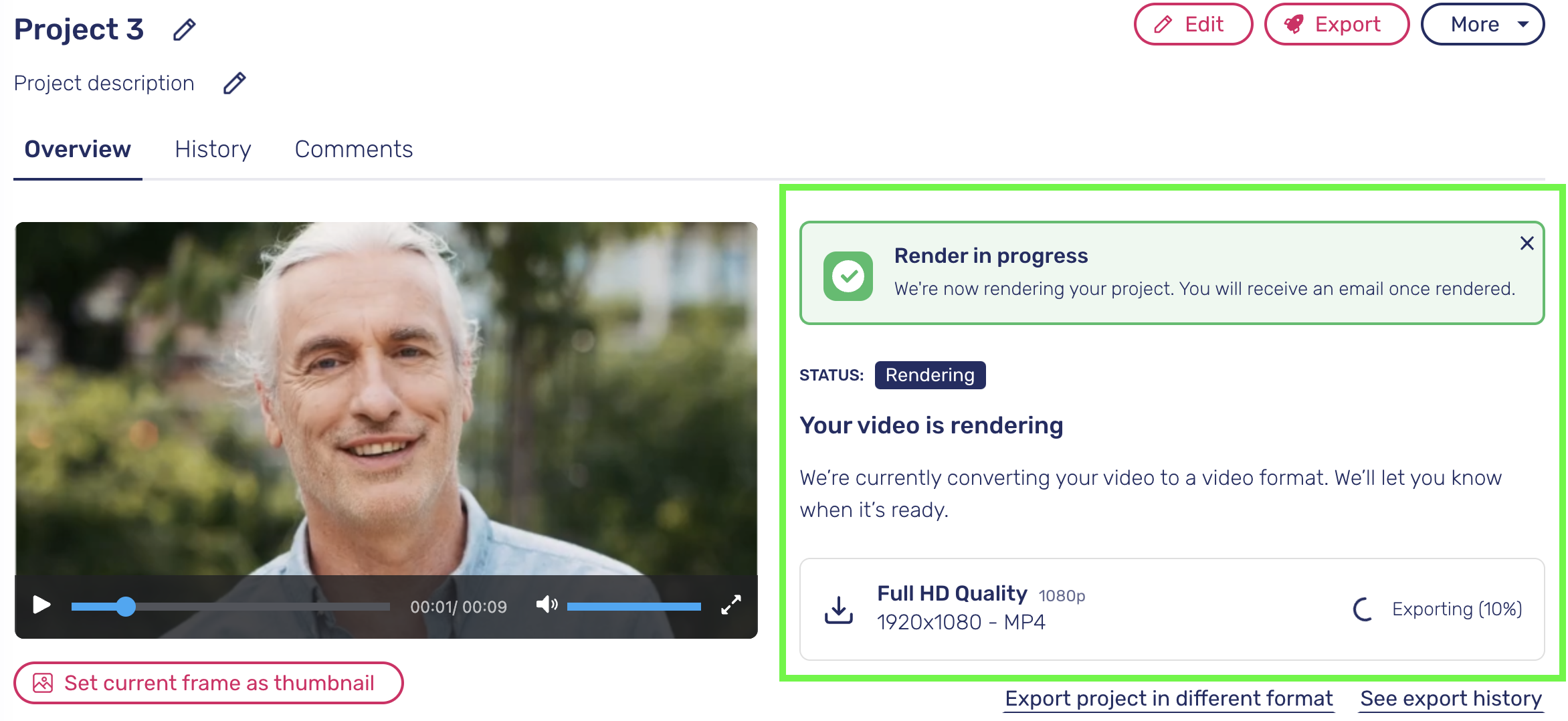Click the 00:01/ 00:09 timecode

pyautogui.click(x=458, y=607)
